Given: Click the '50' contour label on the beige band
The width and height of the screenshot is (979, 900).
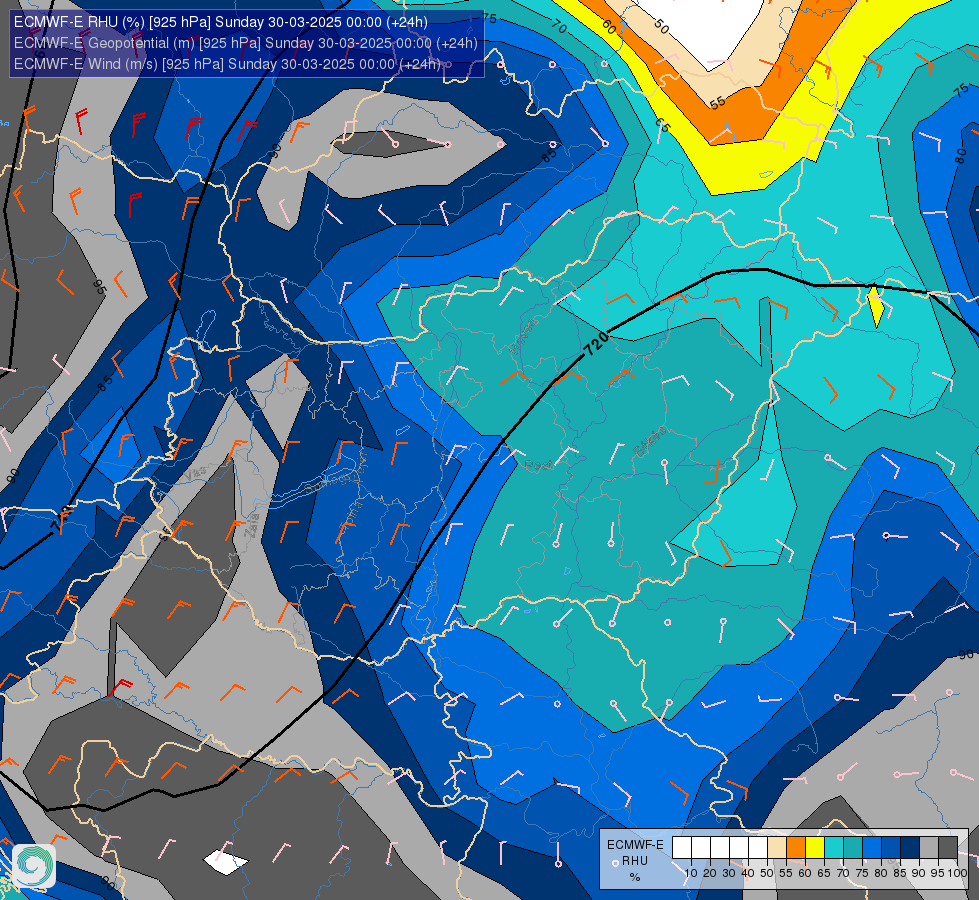Looking at the screenshot, I should pos(662,26).
